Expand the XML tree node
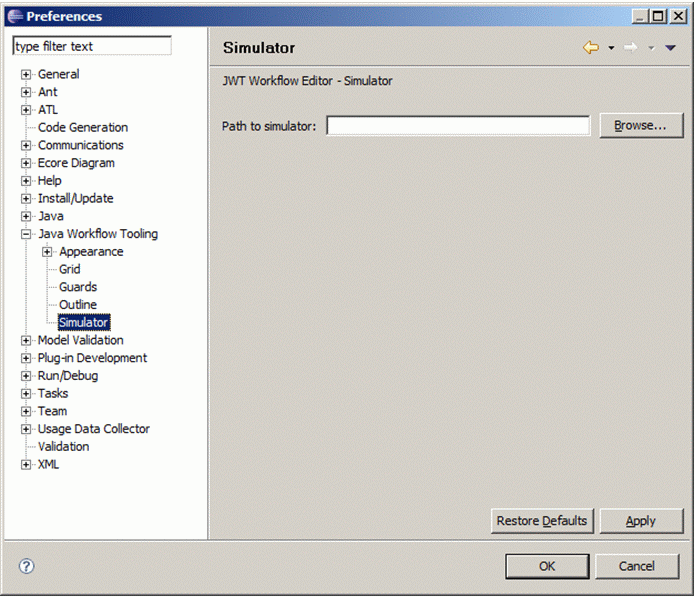 click(26, 464)
